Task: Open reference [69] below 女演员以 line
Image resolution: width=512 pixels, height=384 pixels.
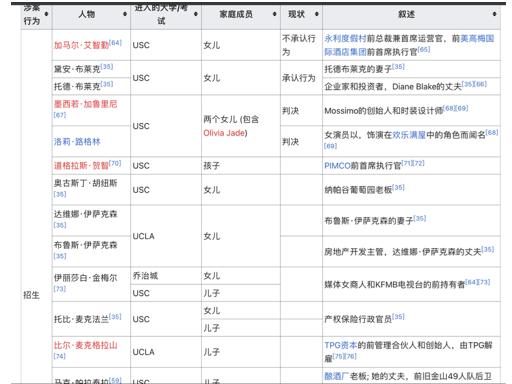Action: click(x=331, y=146)
